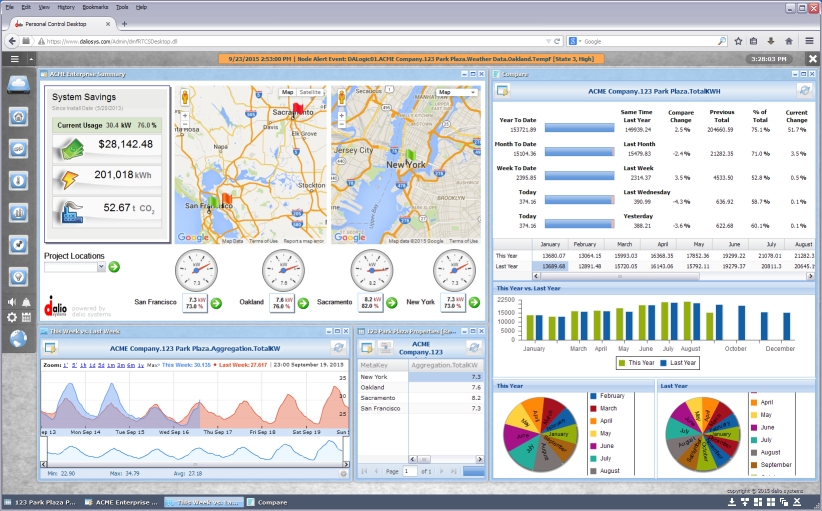Toggle This Year series in chart legend
The height and width of the screenshot is (511, 822).
[636, 363]
